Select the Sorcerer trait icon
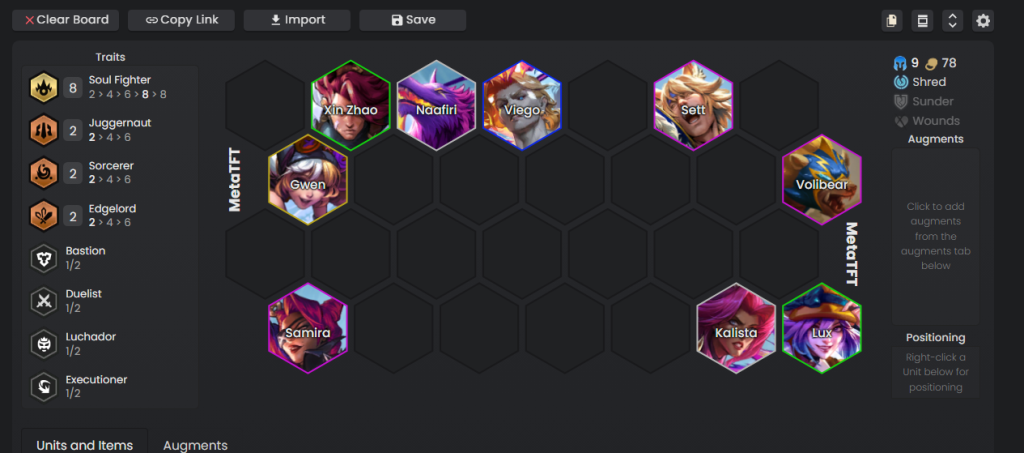 tap(44, 174)
